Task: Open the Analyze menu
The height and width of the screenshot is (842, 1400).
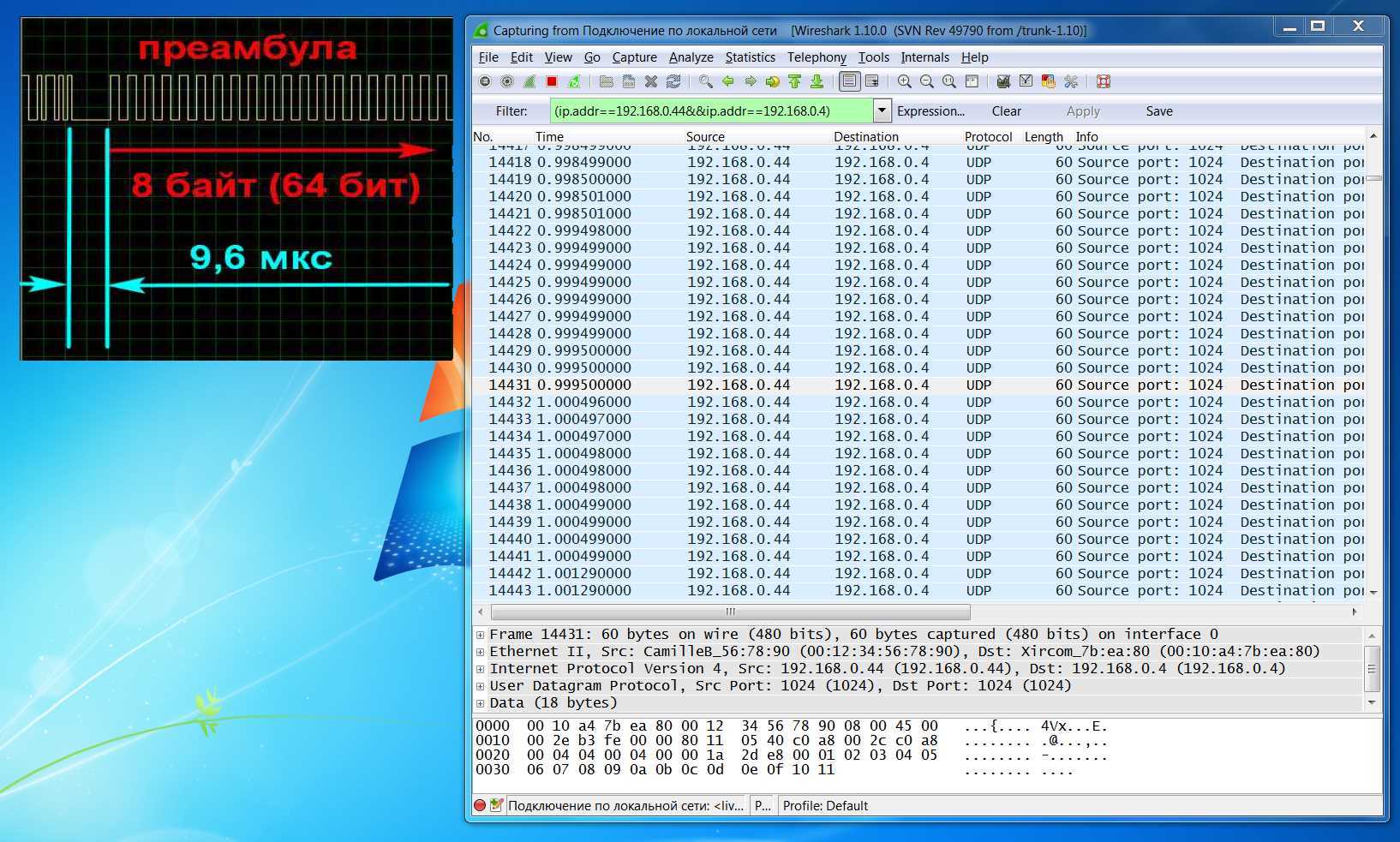Action: point(691,57)
